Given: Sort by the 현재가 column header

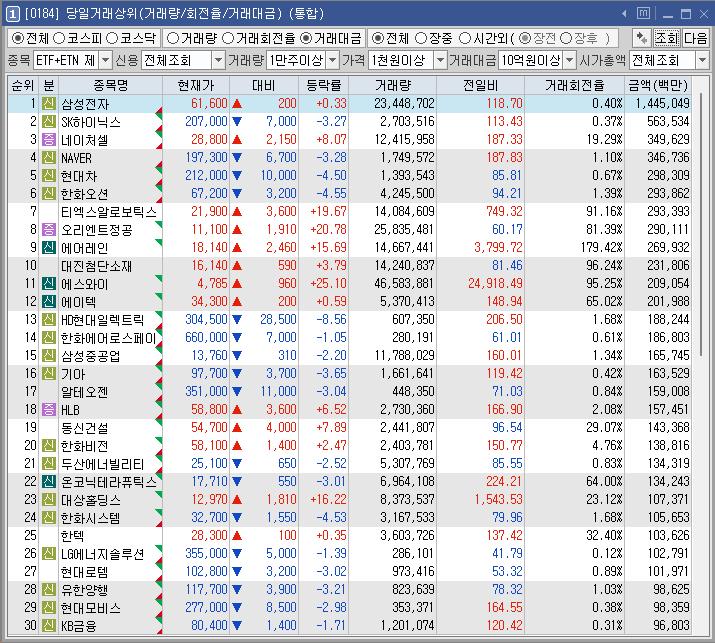Looking at the screenshot, I should click(196, 85).
